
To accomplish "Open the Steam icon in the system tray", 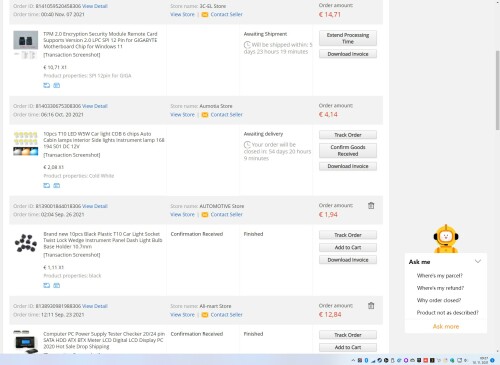I will point(379,360).
